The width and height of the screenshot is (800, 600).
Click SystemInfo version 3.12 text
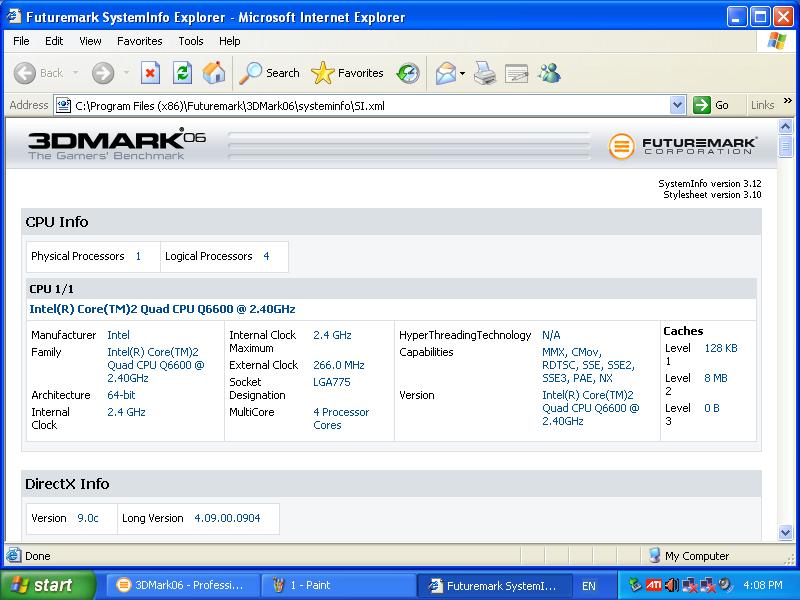tap(709, 184)
